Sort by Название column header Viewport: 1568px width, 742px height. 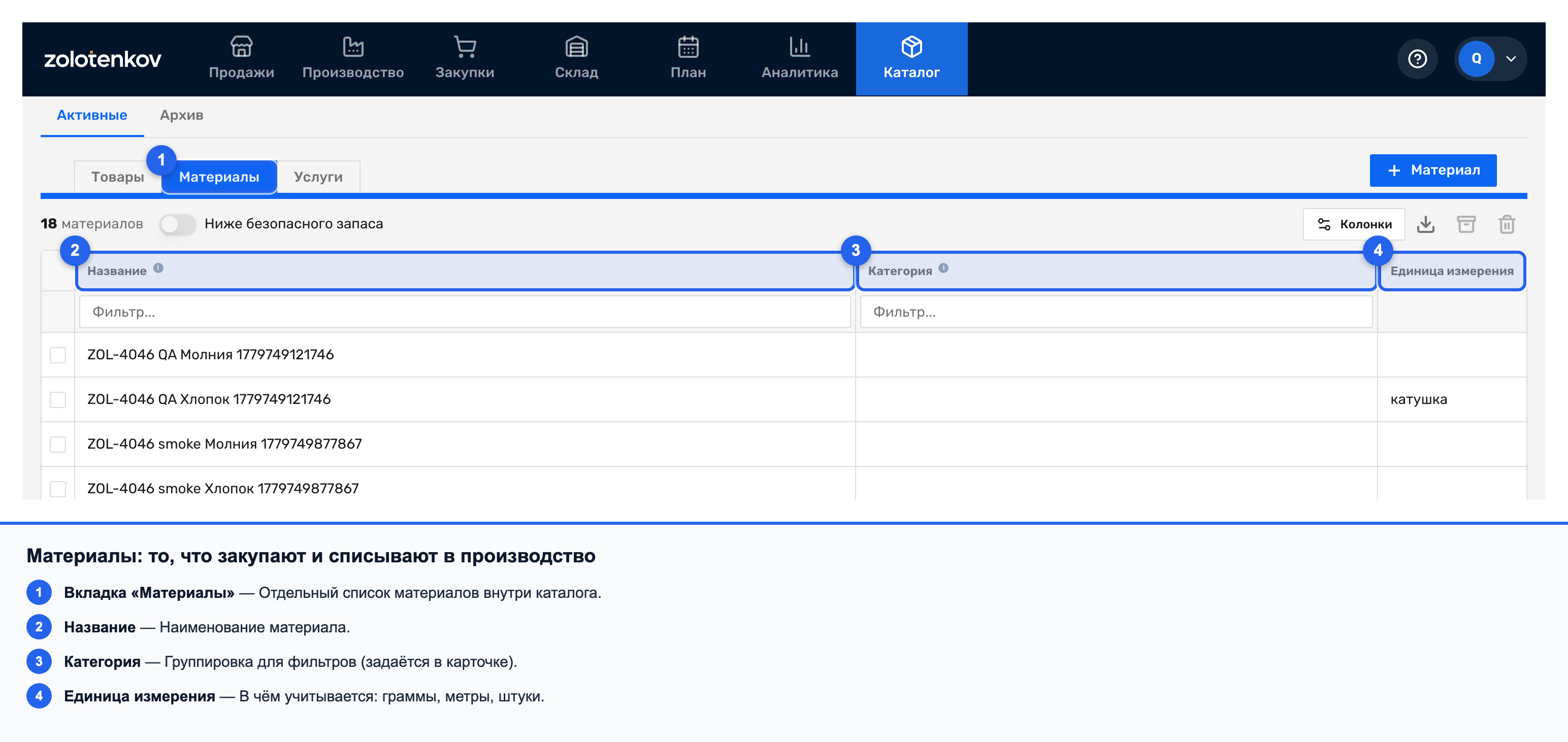[x=465, y=271]
